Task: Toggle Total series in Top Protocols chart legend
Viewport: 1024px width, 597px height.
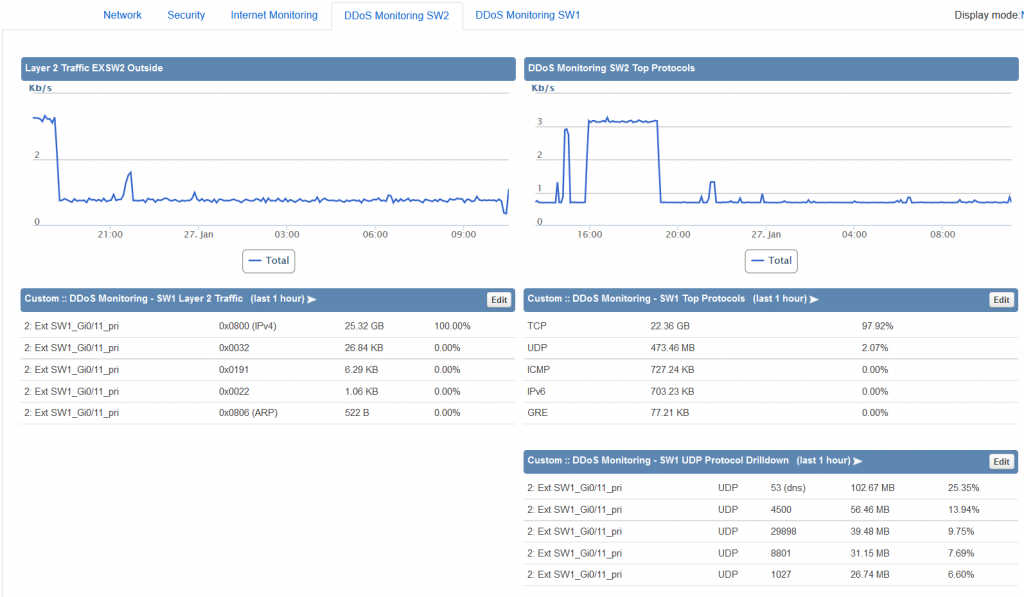Action: (x=771, y=260)
